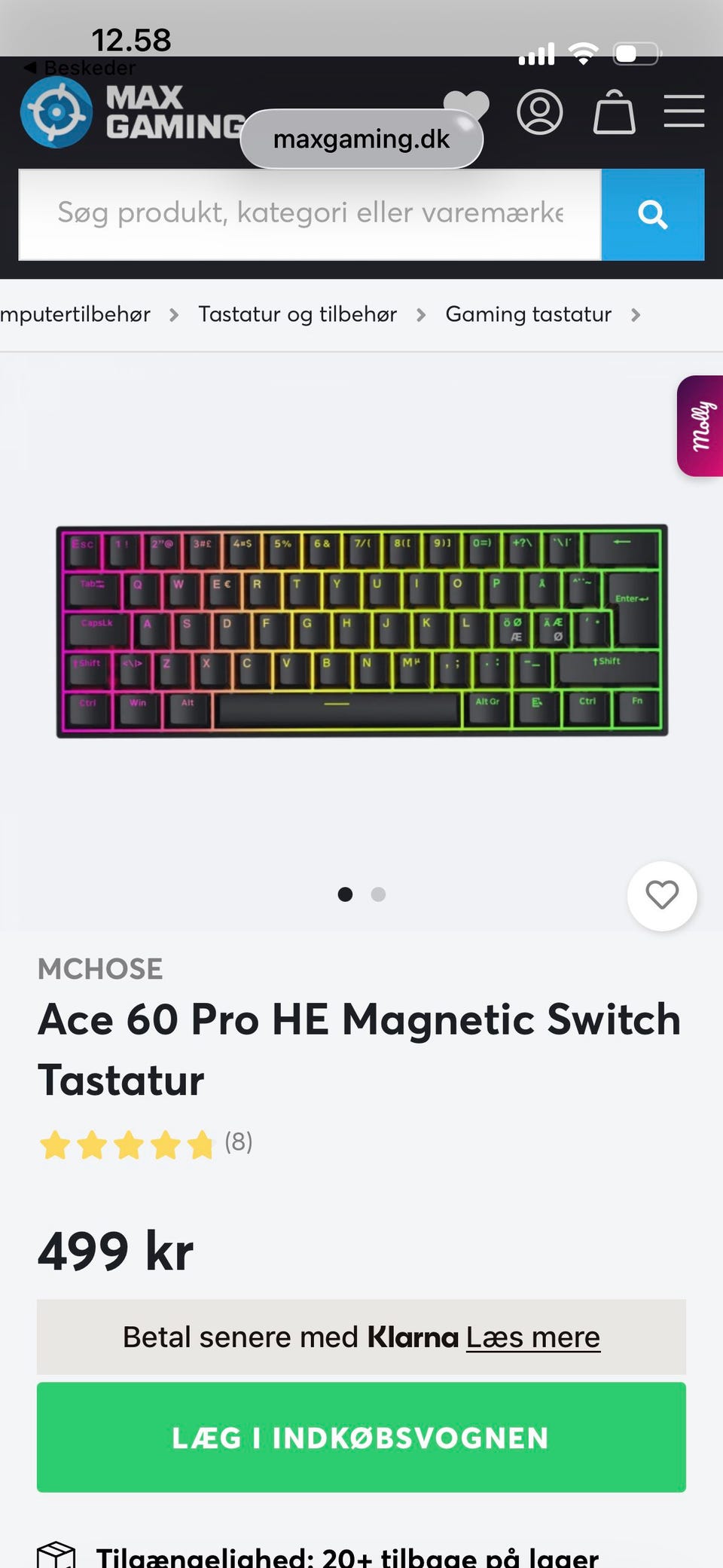
Task: Focus the product search field
Action: (x=310, y=215)
